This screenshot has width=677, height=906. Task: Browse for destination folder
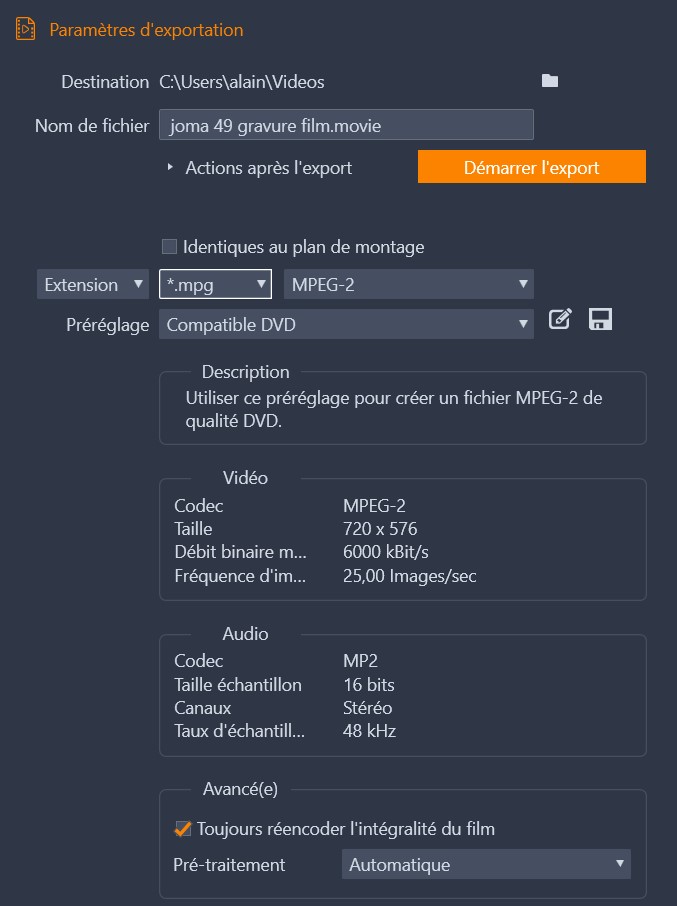tap(549, 81)
